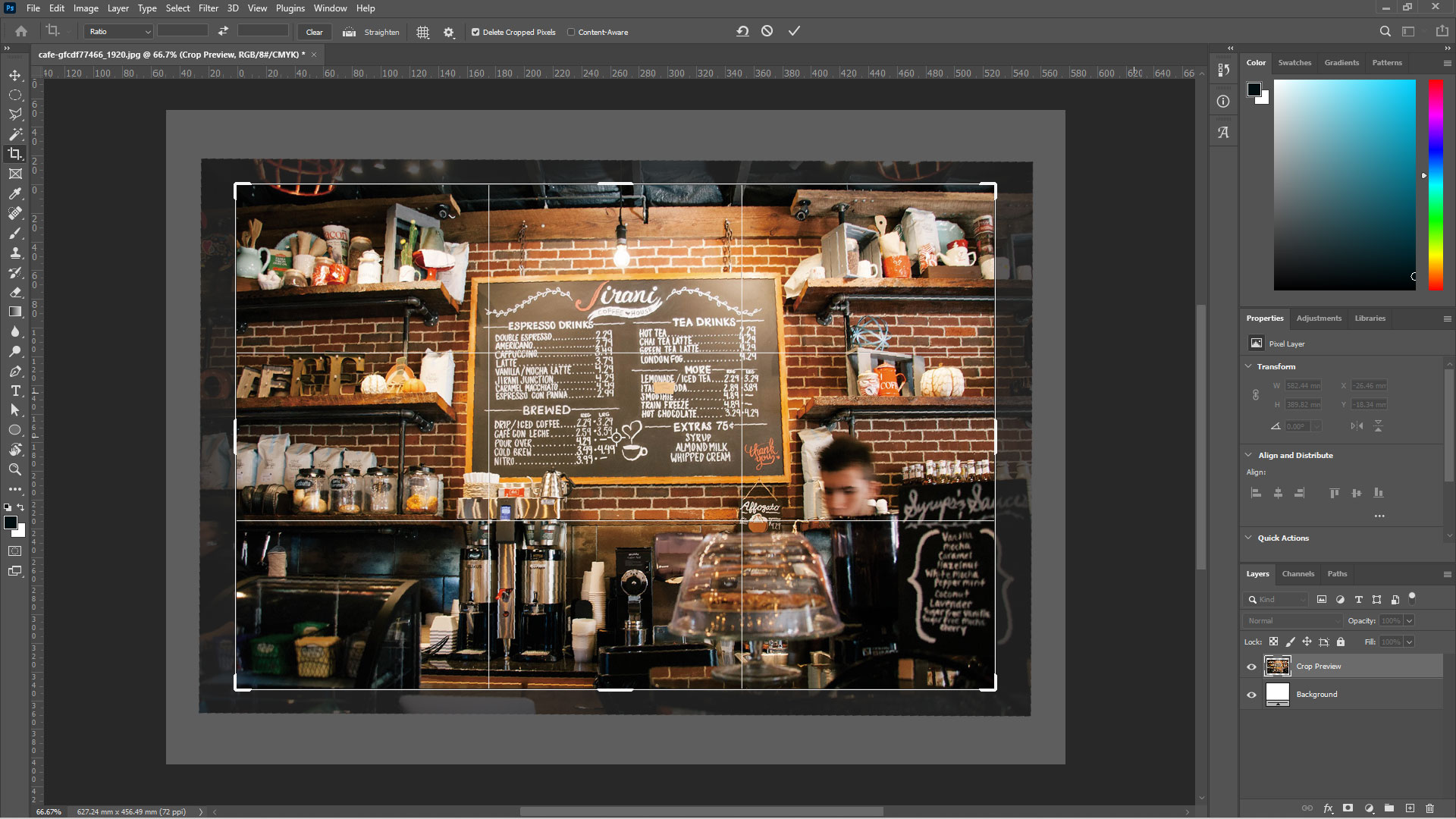The height and width of the screenshot is (819, 1456).
Task: Toggle Delete Cropped Pixels checkbox
Action: tap(475, 32)
